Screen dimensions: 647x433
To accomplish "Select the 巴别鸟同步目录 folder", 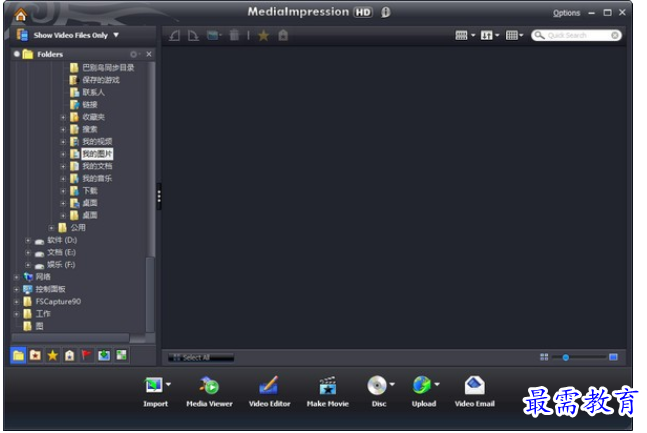I will (x=108, y=68).
